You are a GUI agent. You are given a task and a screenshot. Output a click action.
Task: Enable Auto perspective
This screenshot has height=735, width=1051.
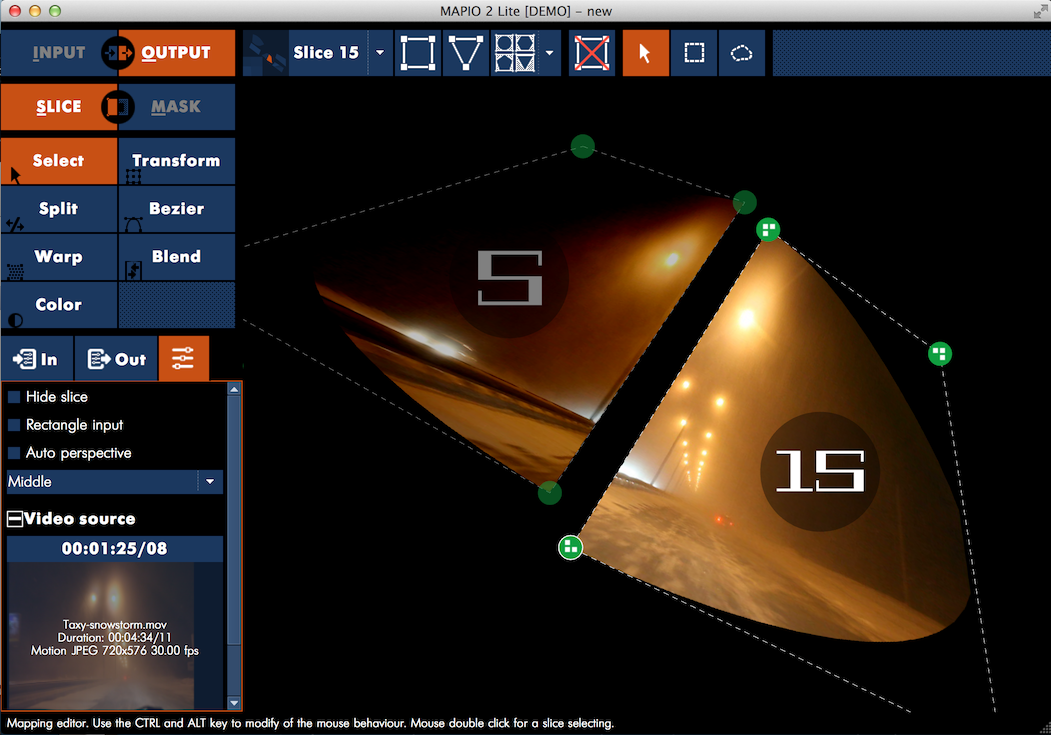pyautogui.click(x=12, y=453)
